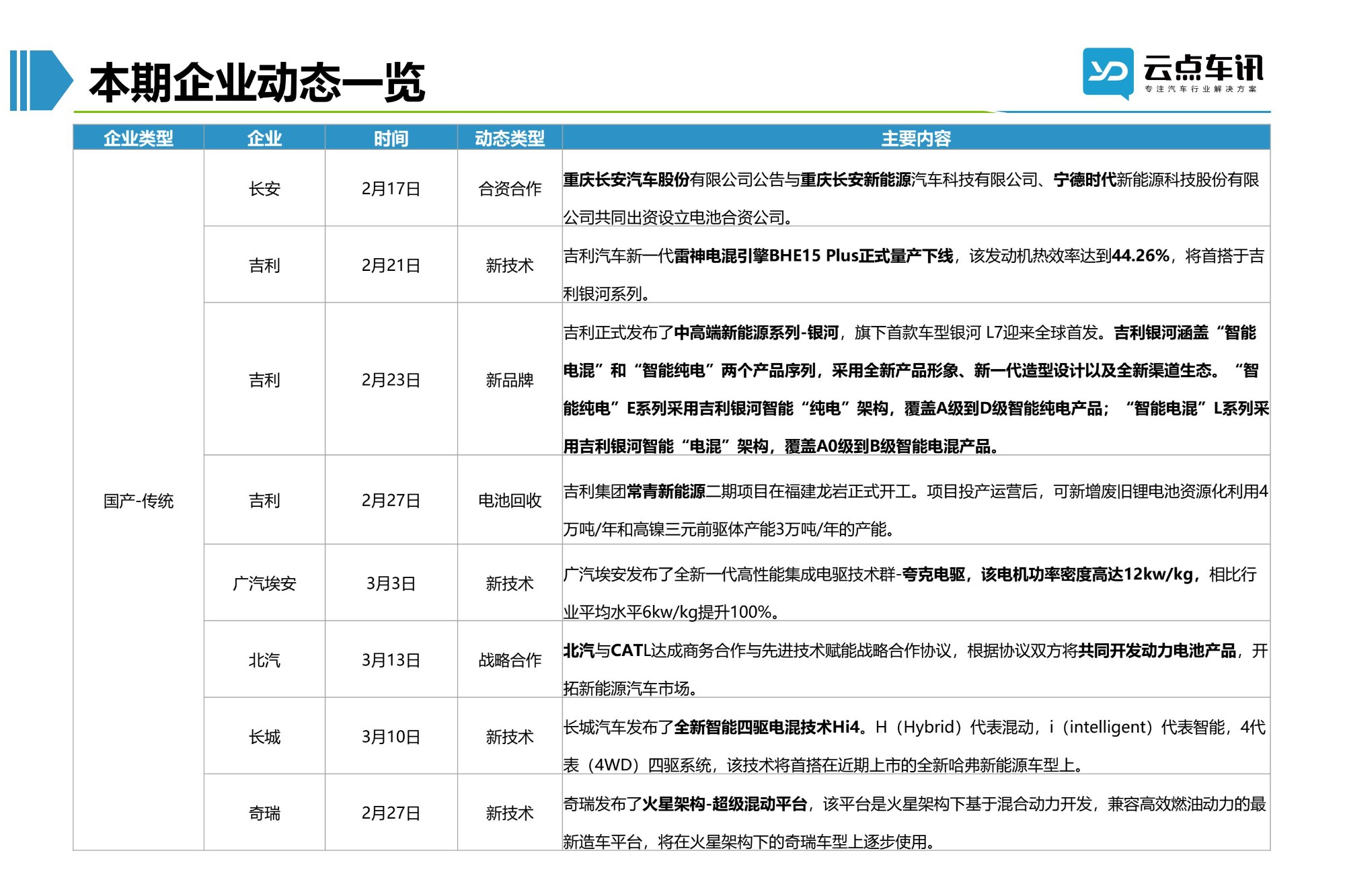Image resolution: width=1345 pixels, height=896 pixels.
Task: Click the "战略合作" type cell
Action: (510, 660)
